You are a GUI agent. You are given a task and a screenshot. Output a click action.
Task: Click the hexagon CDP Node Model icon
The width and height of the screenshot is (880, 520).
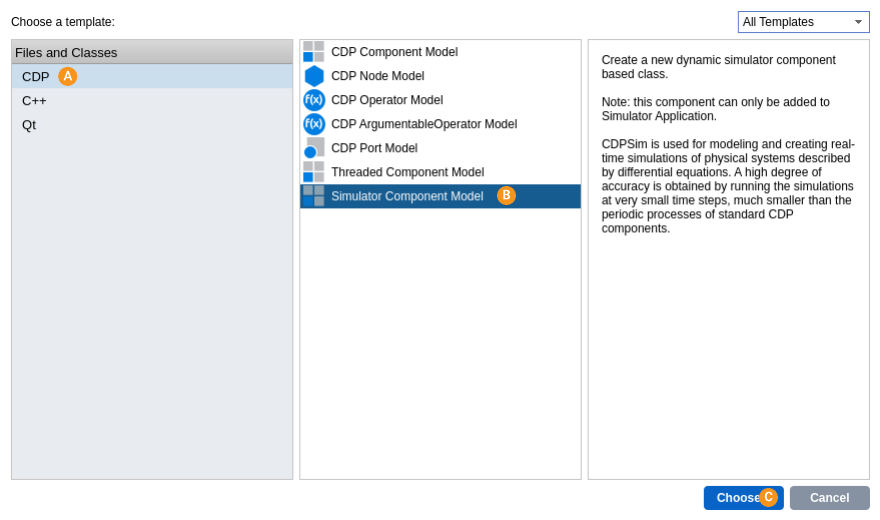click(314, 76)
